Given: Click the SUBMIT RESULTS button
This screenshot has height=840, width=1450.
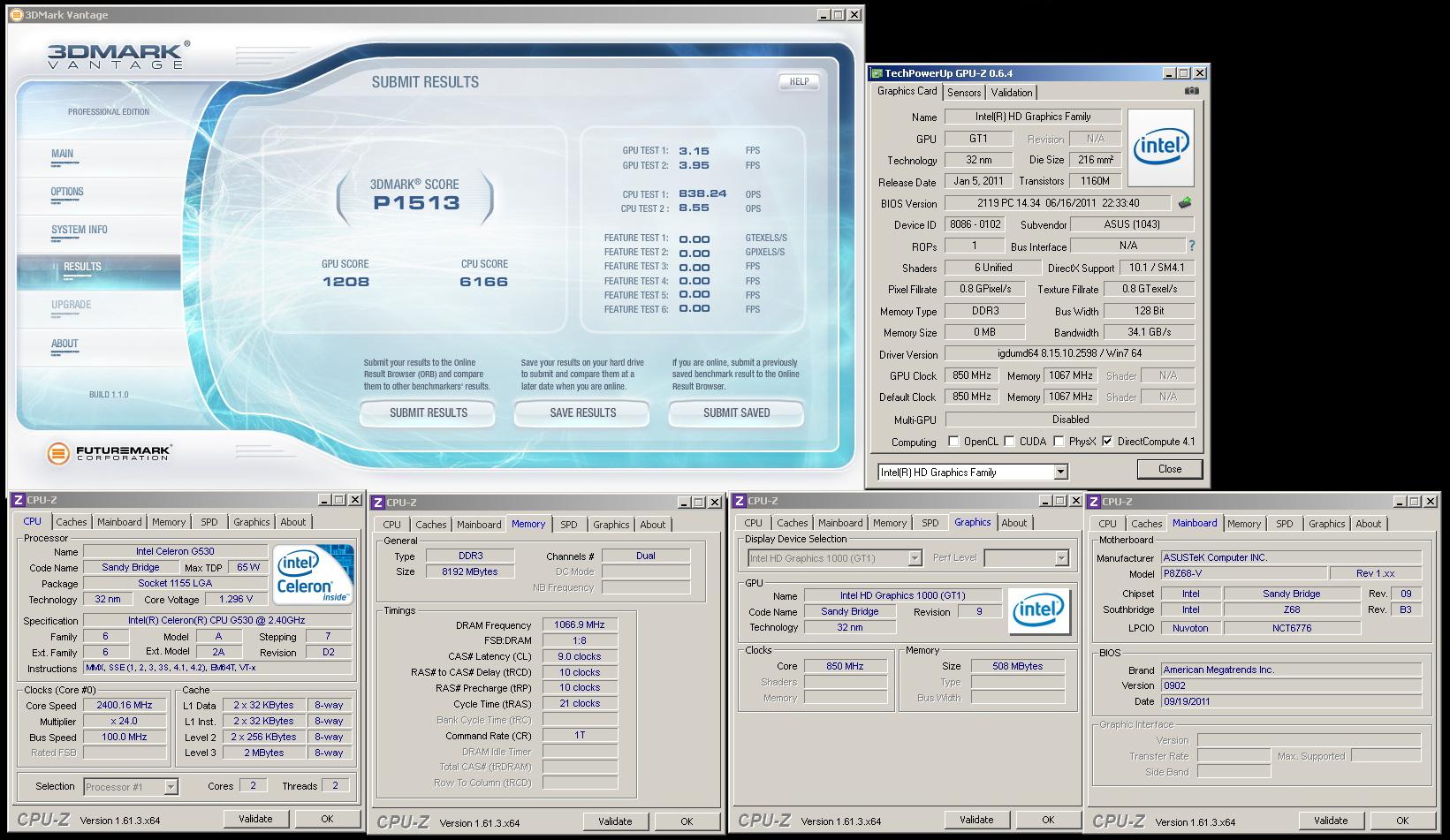Looking at the screenshot, I should pos(429,412).
